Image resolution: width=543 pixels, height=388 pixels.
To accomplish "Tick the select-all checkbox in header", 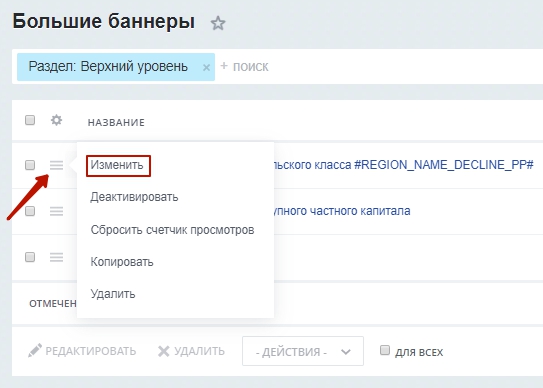I will pyautogui.click(x=30, y=120).
